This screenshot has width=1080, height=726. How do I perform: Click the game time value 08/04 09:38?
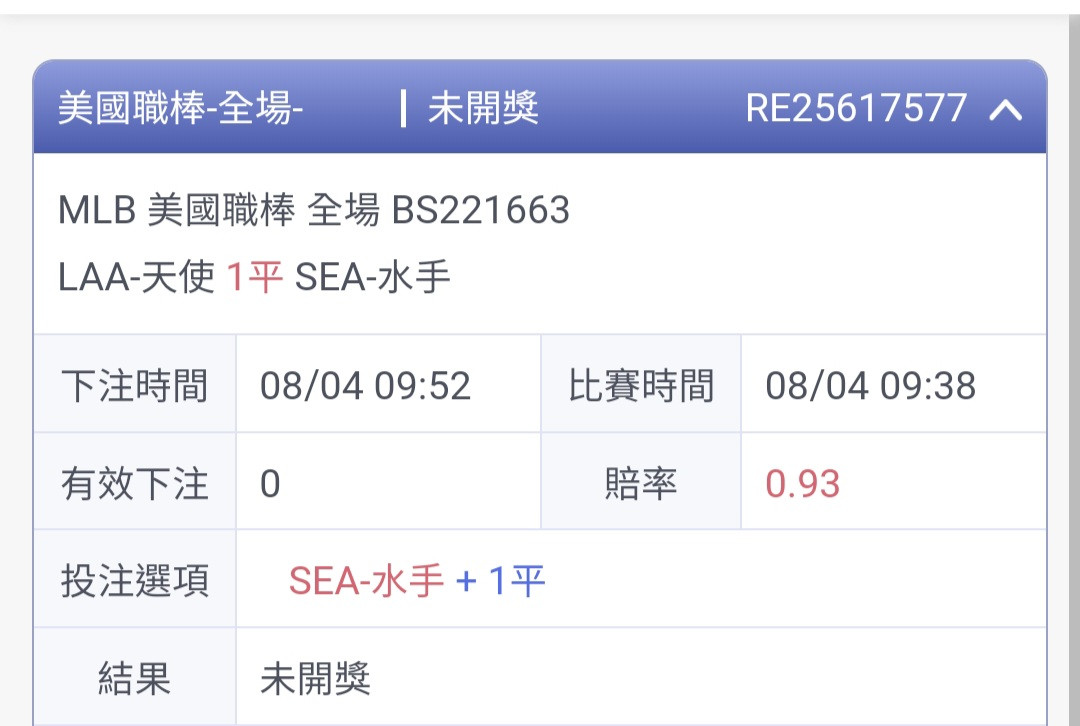pos(871,385)
